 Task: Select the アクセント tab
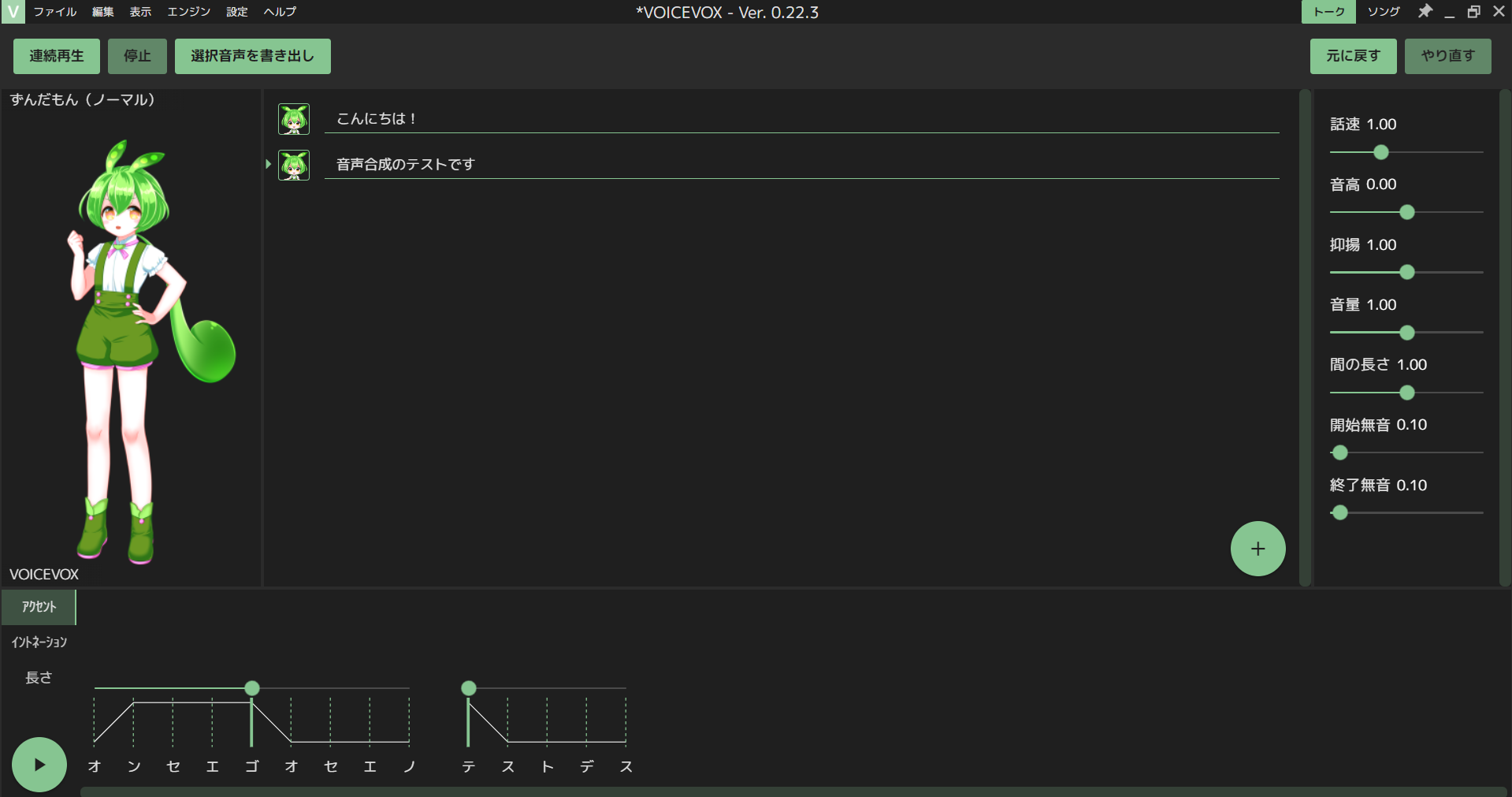[x=39, y=607]
